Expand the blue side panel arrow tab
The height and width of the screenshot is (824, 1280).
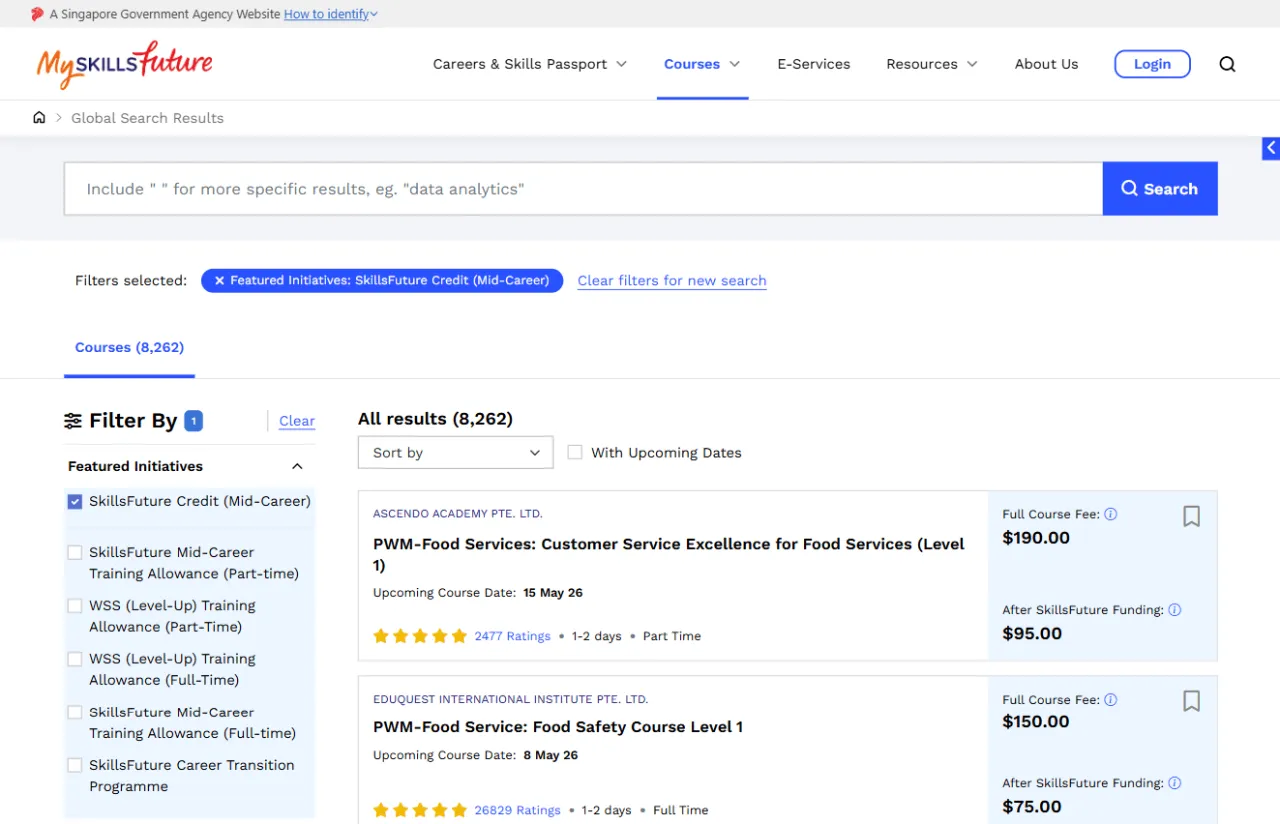click(x=1271, y=148)
